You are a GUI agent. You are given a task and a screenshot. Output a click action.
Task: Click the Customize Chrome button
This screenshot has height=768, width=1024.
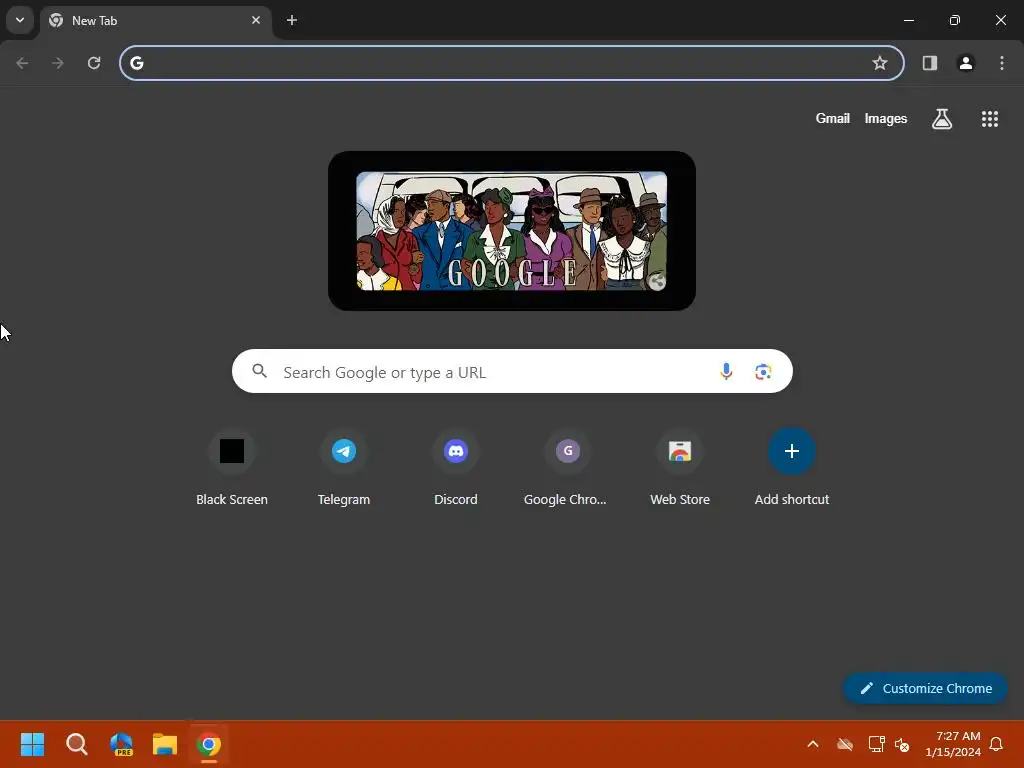(x=925, y=688)
